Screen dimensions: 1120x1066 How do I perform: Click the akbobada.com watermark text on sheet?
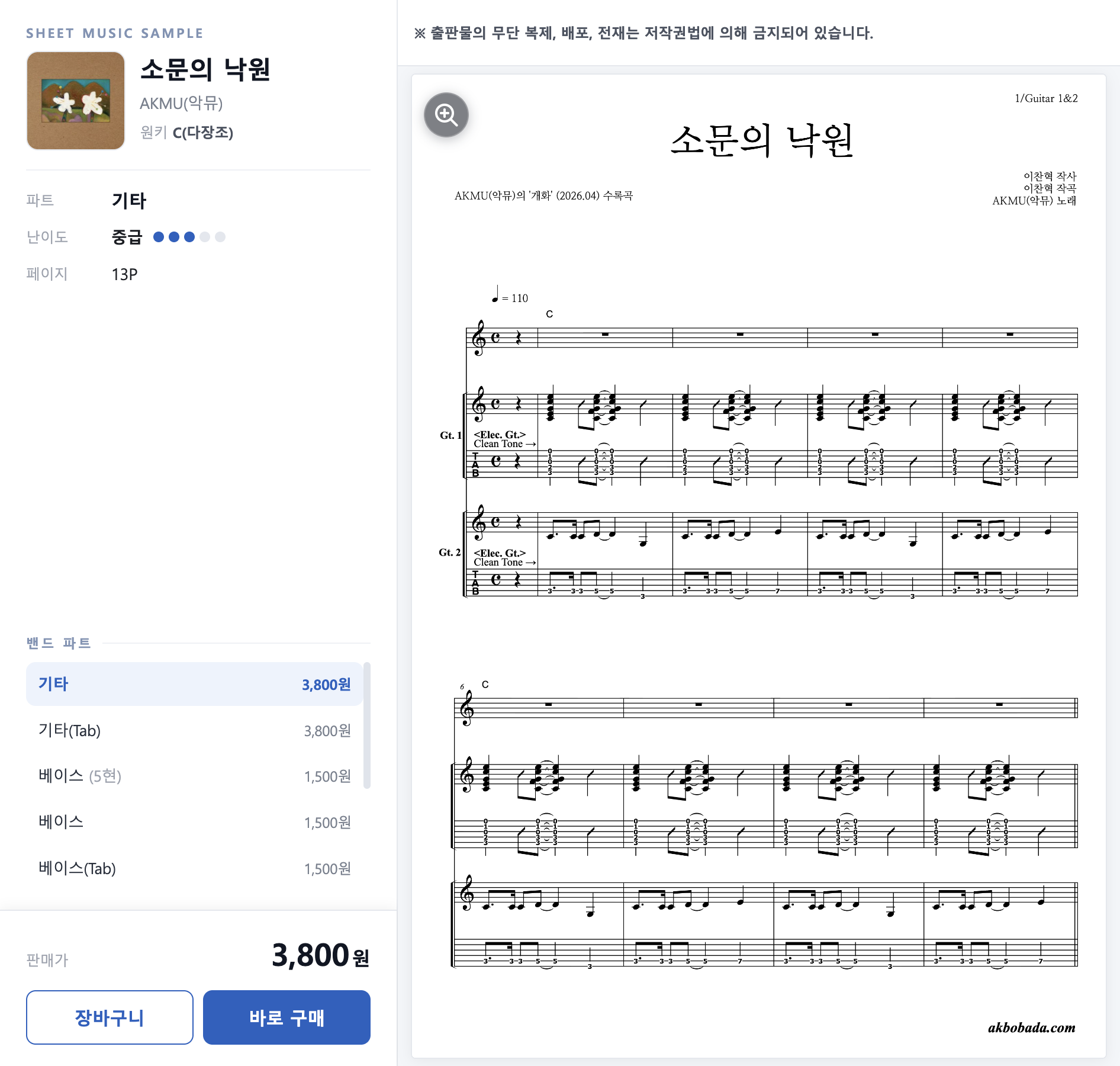point(1032,1028)
